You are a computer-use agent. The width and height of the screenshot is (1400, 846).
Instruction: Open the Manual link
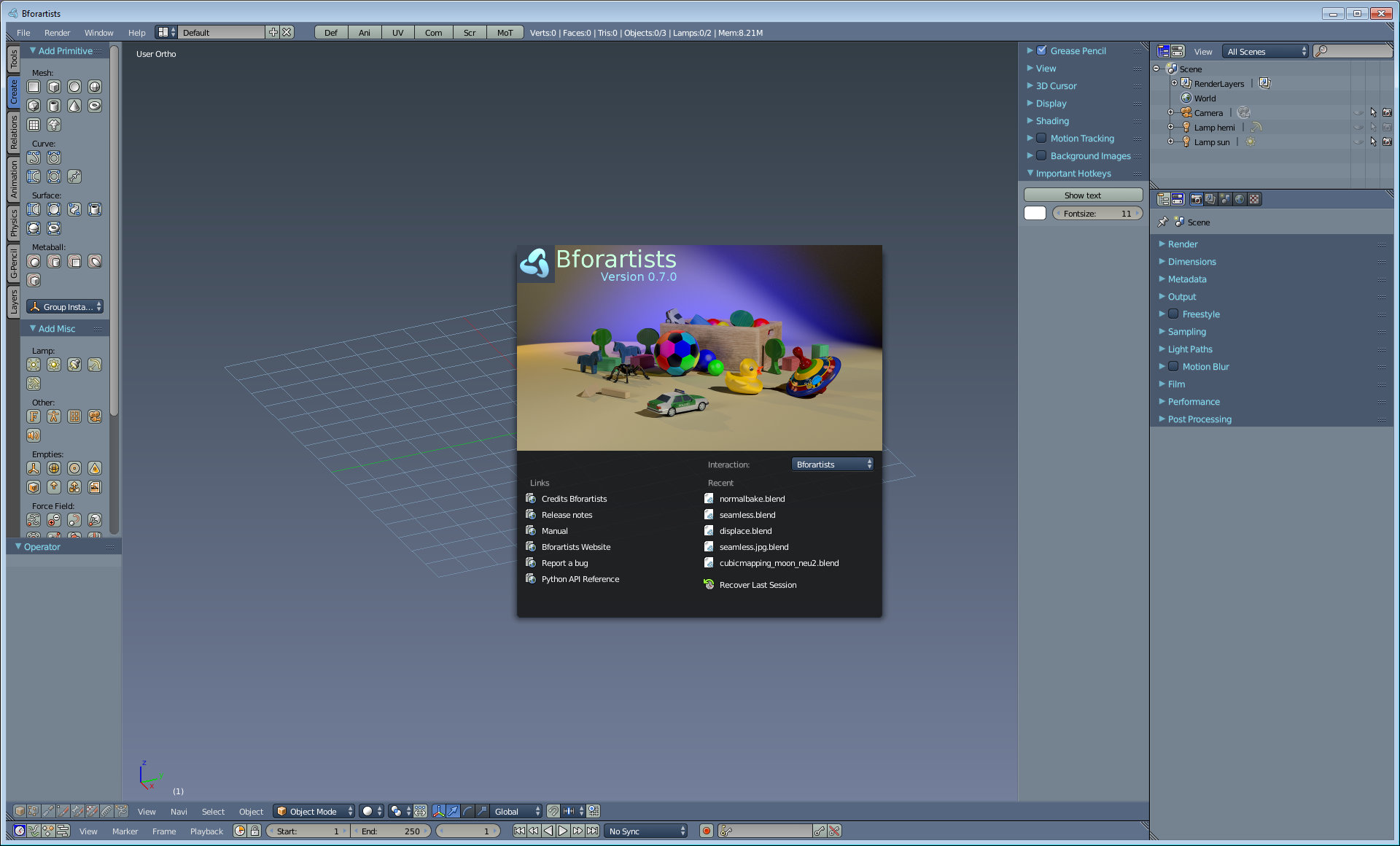[x=554, y=531]
